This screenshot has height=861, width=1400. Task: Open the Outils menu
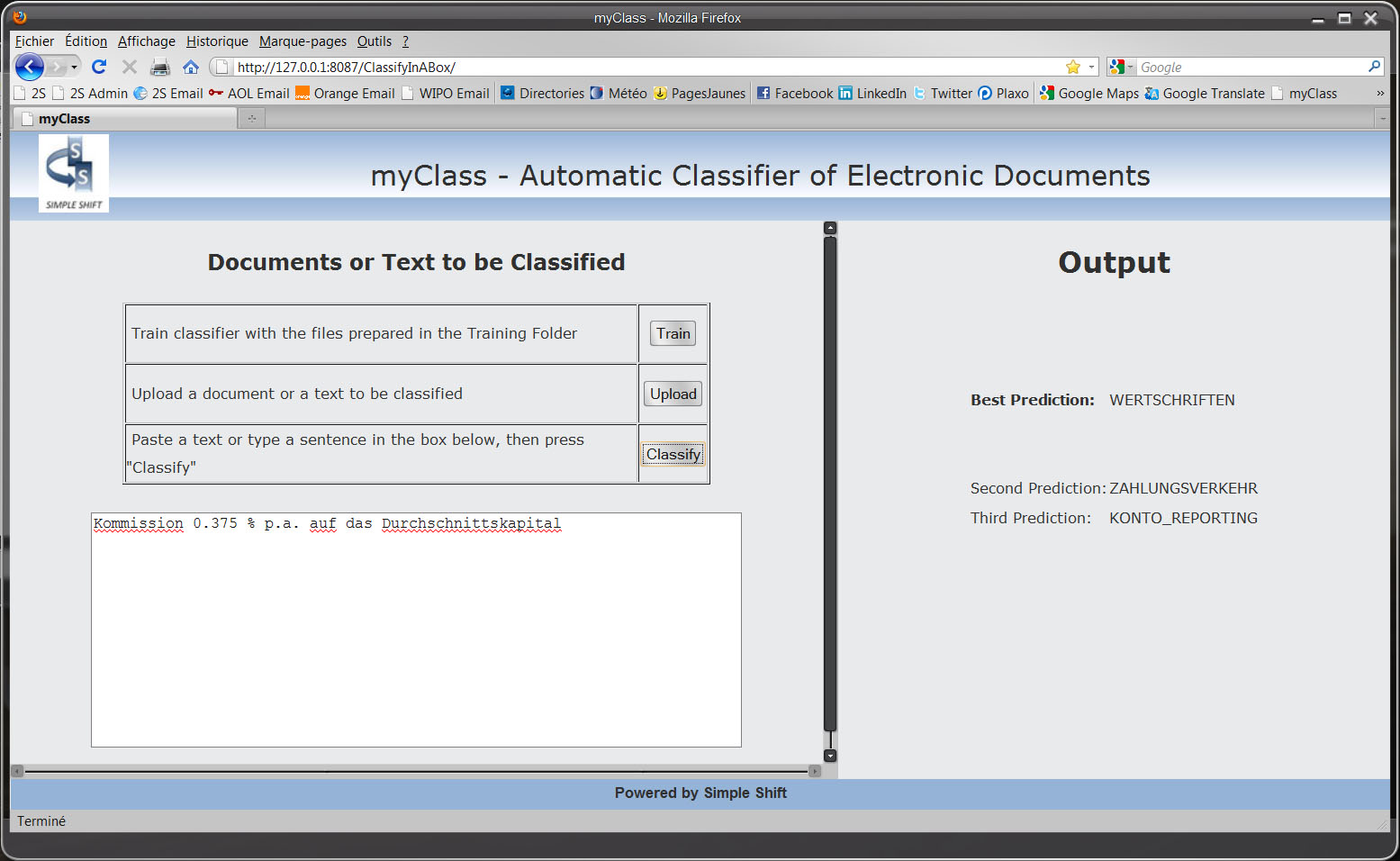(x=375, y=41)
